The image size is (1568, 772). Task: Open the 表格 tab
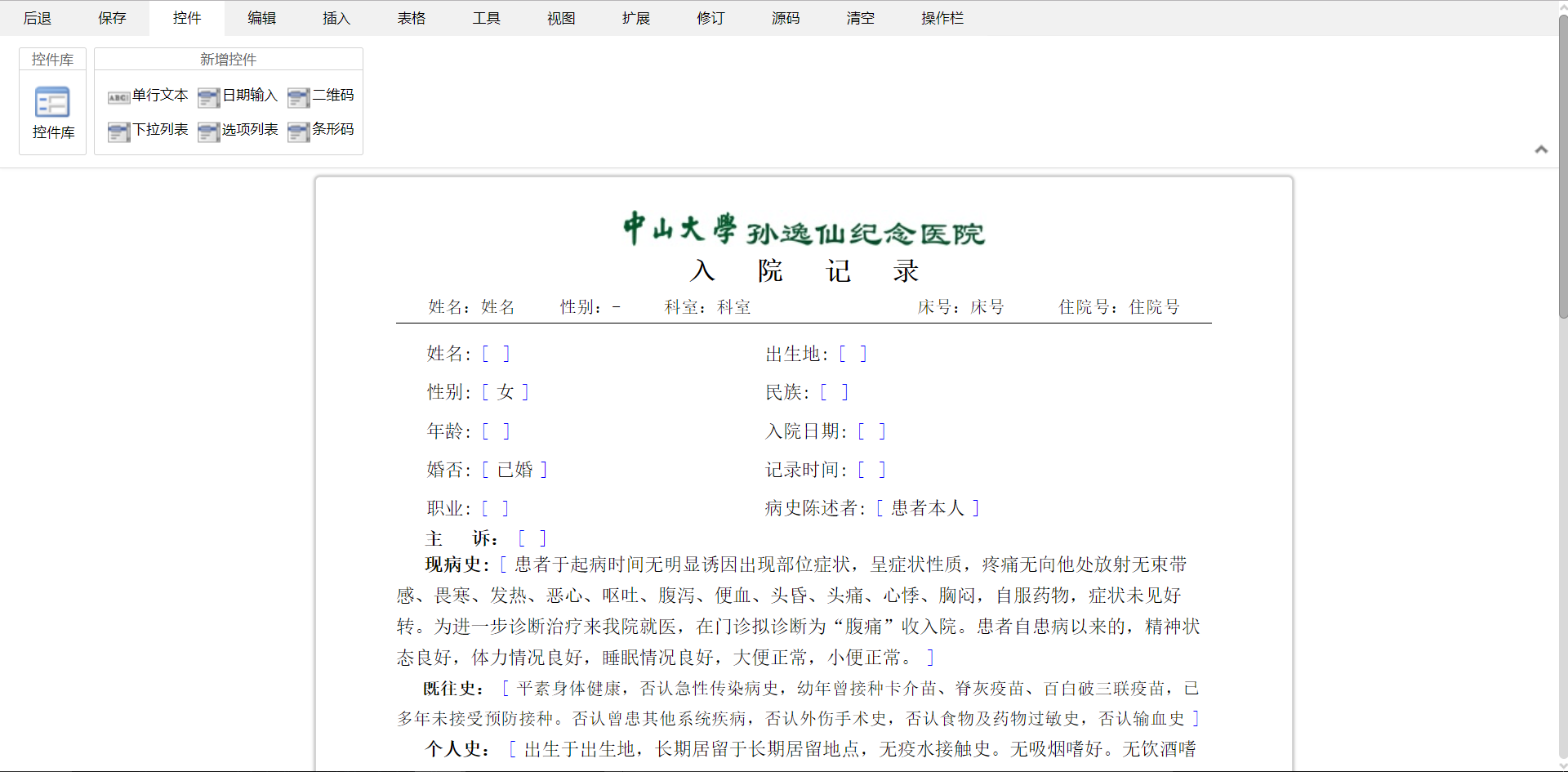pos(412,18)
